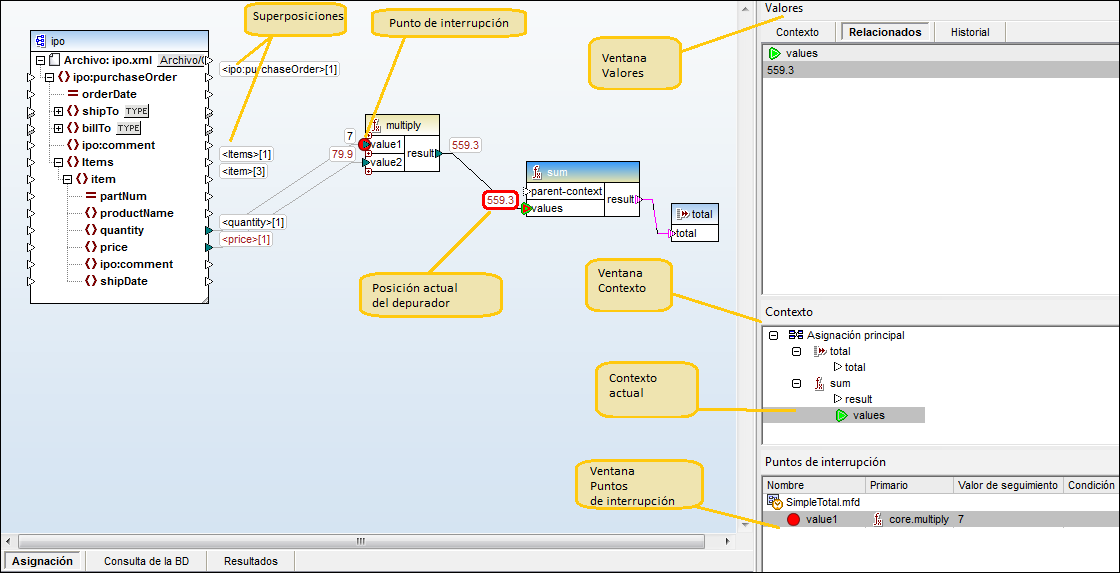Image resolution: width=1120 pixels, height=573 pixels.
Task: Click the total output component icon
Action: click(x=683, y=214)
